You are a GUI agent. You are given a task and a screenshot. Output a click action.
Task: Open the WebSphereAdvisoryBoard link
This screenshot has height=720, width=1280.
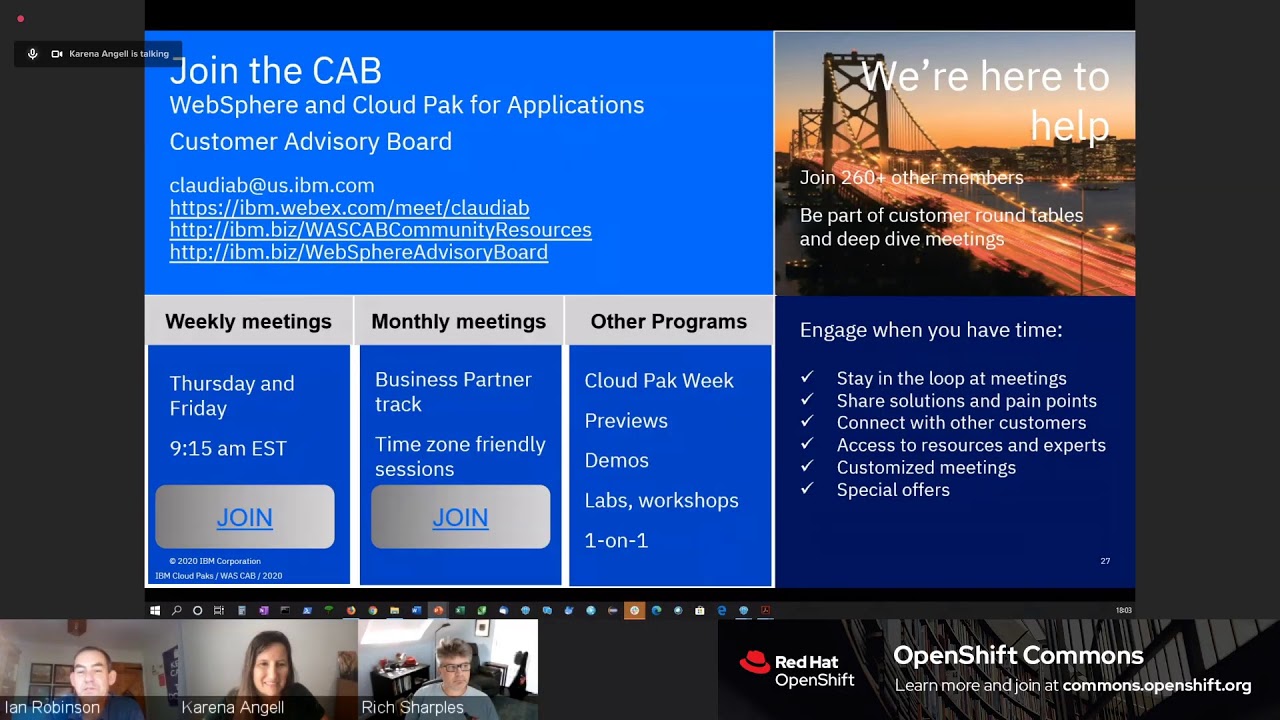tap(358, 252)
